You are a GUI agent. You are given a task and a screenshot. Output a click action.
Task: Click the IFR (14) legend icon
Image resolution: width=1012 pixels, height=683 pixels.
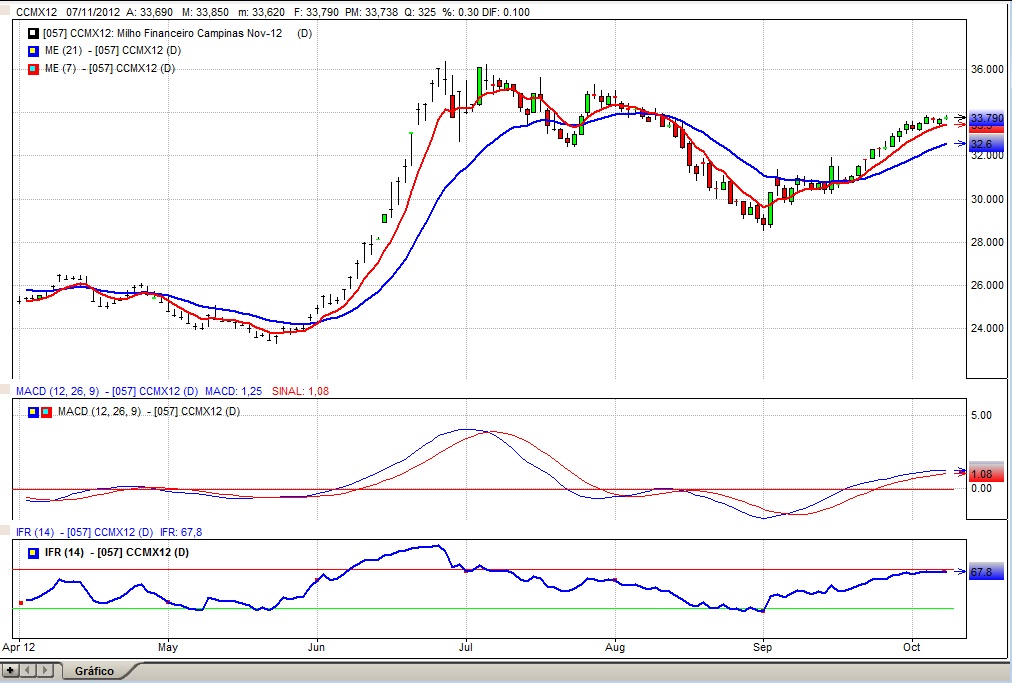[x=33, y=553]
